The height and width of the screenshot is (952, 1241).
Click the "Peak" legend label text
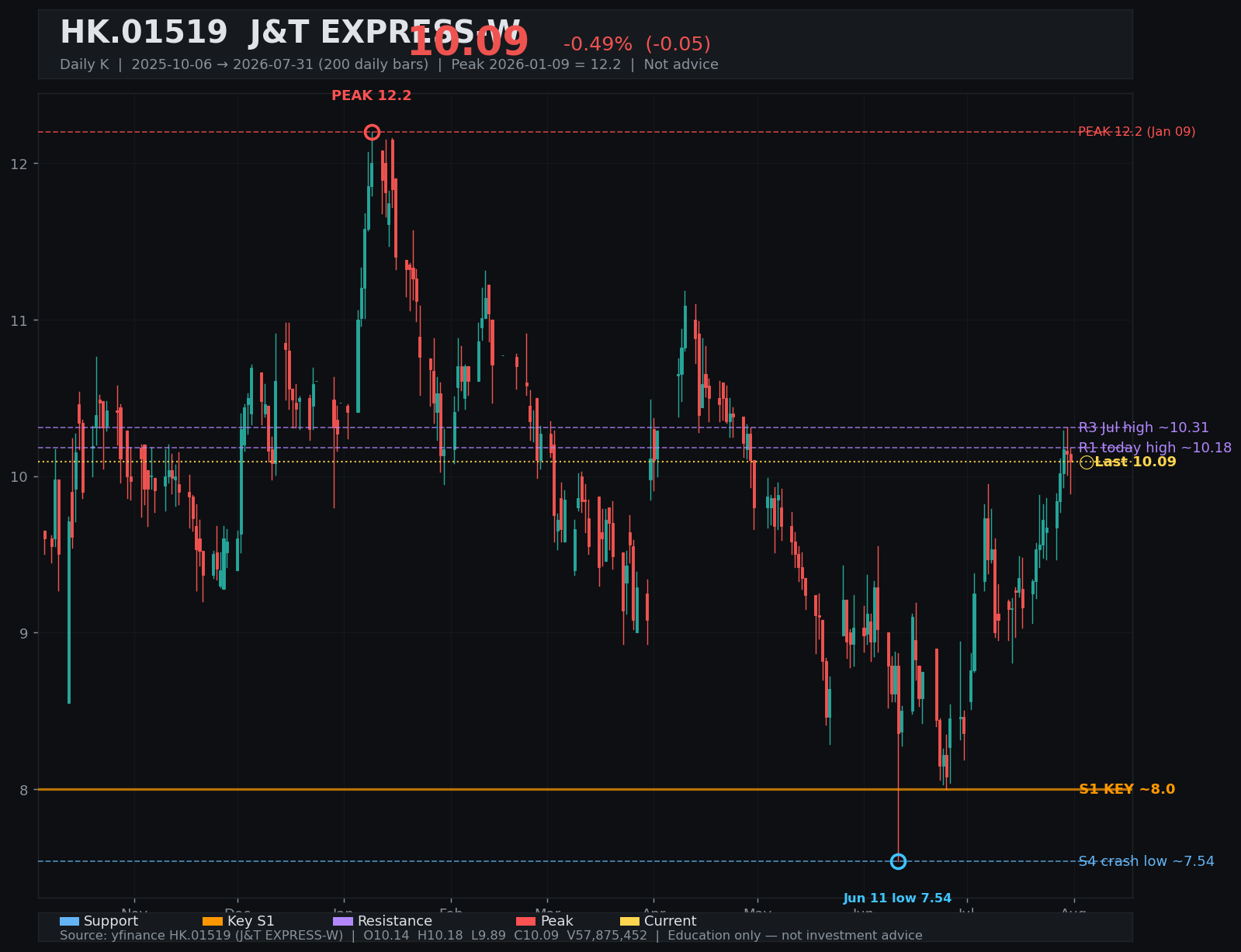pyautogui.click(x=557, y=922)
